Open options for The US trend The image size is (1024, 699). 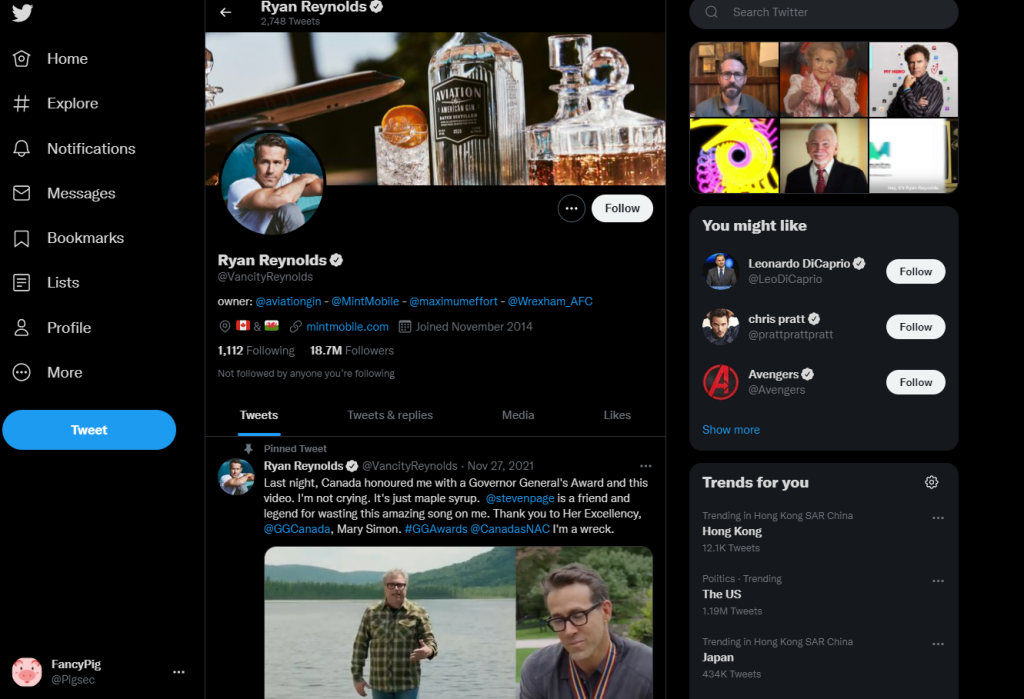[938, 581]
